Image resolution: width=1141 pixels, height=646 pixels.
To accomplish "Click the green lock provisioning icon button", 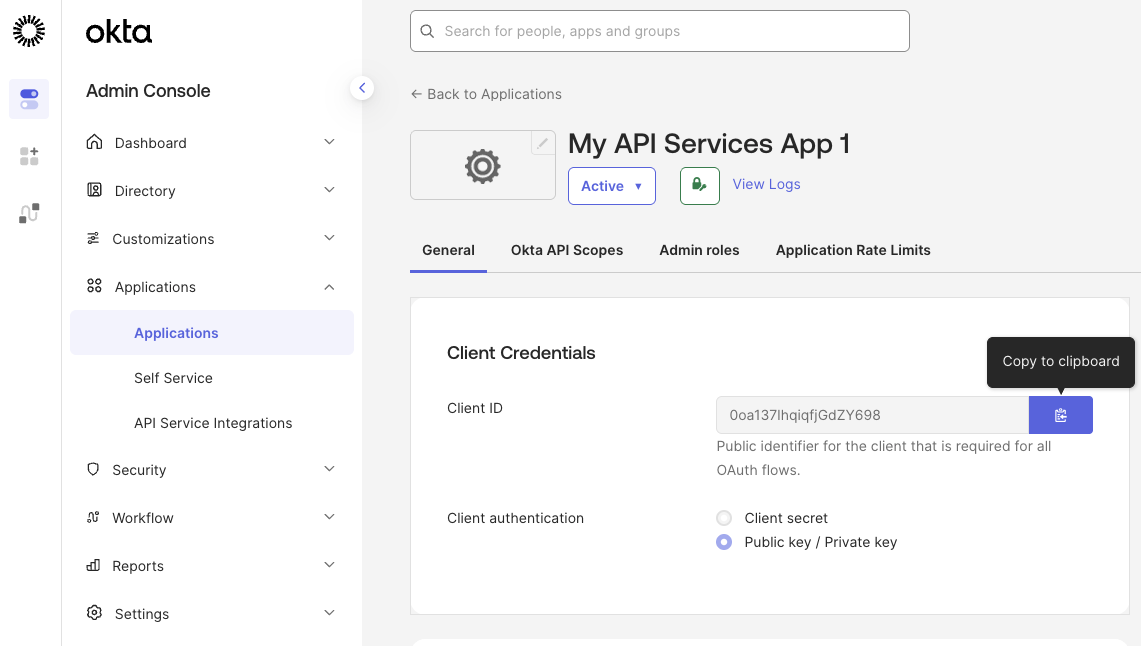I will [700, 186].
